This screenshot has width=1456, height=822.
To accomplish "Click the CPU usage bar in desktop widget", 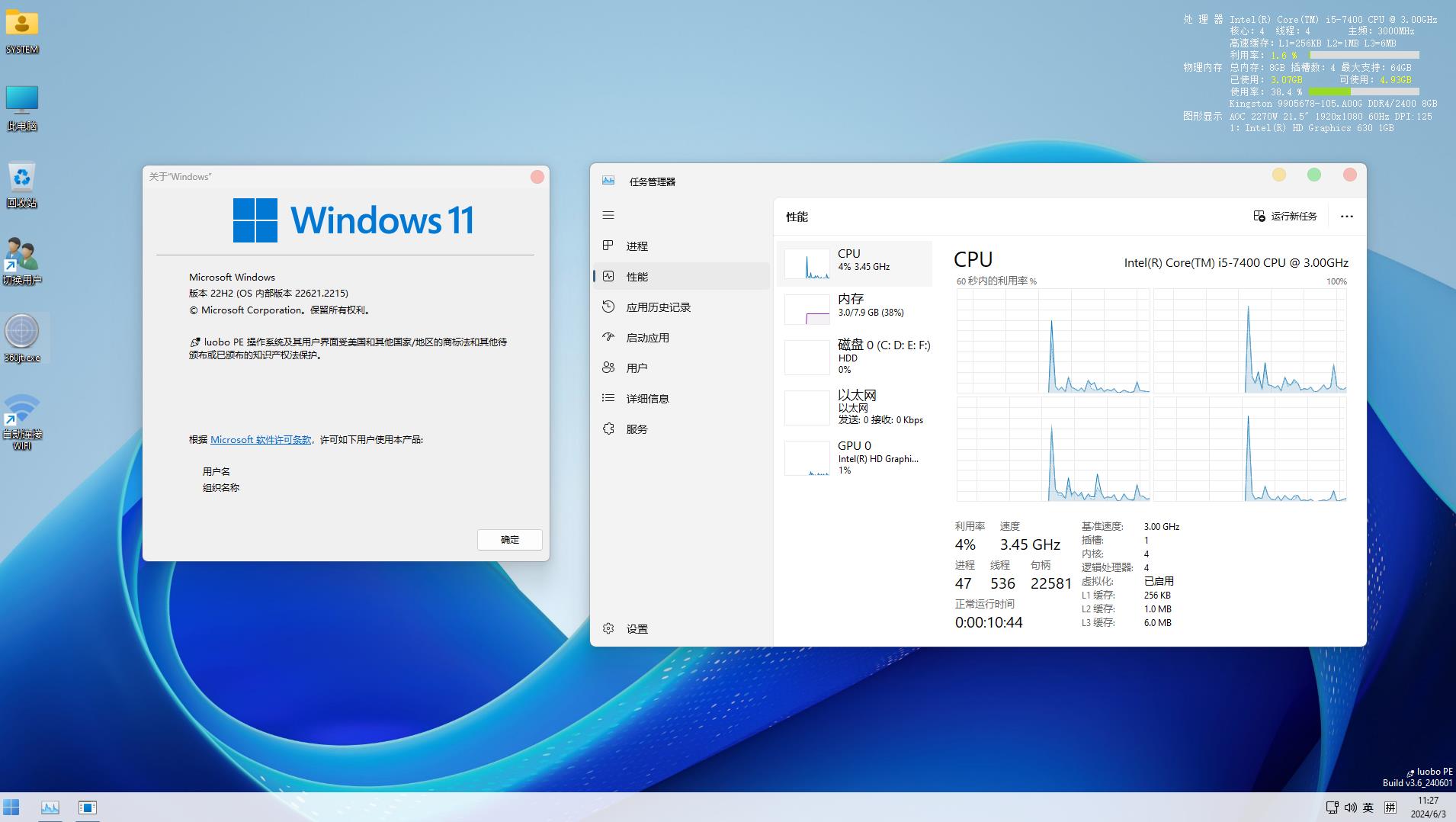I will click(x=1364, y=55).
